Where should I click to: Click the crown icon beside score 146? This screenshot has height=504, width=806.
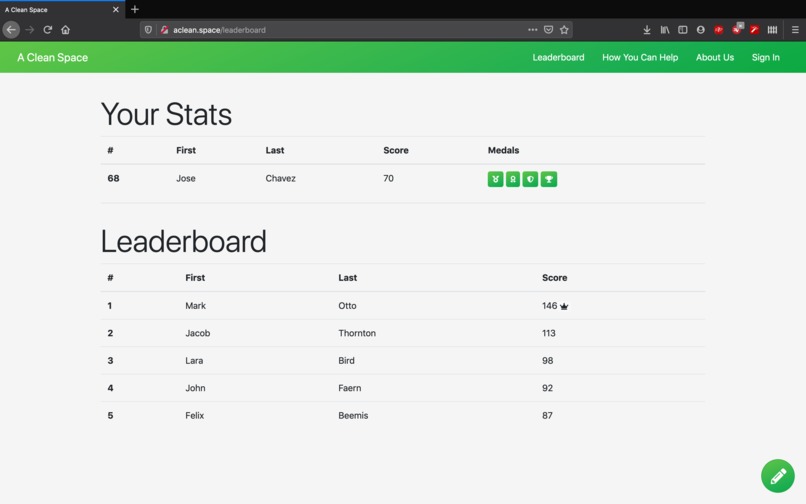click(x=564, y=306)
